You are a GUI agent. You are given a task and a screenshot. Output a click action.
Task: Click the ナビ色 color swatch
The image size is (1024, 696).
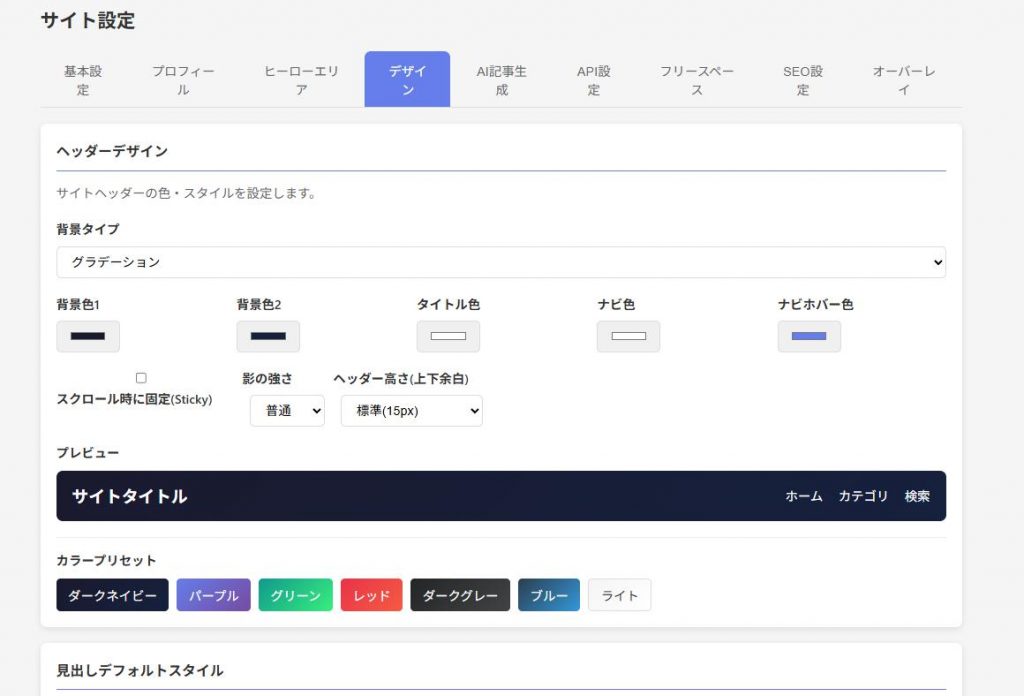[628, 336]
